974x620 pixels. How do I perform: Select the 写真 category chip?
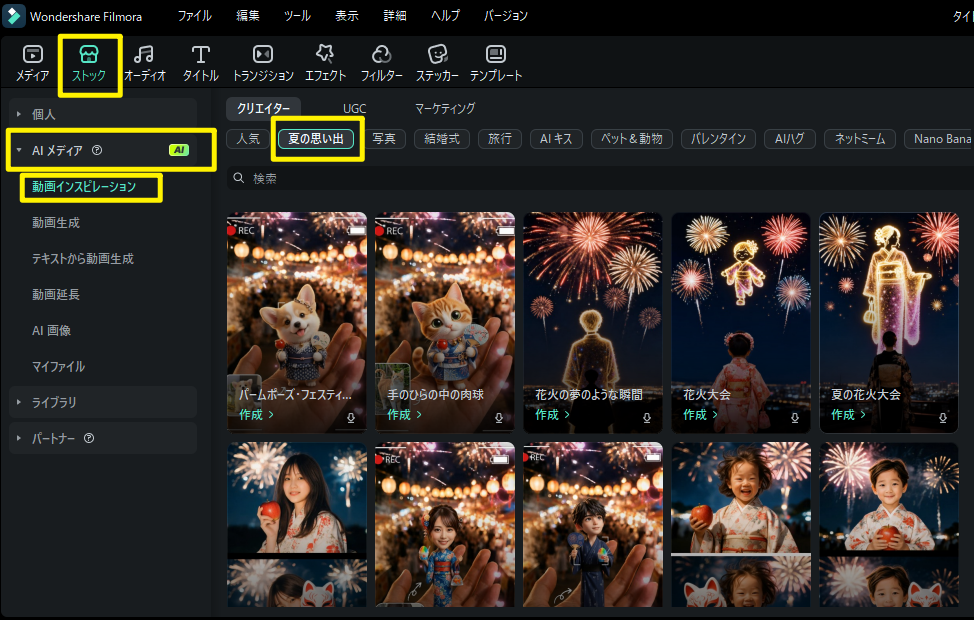(x=384, y=139)
